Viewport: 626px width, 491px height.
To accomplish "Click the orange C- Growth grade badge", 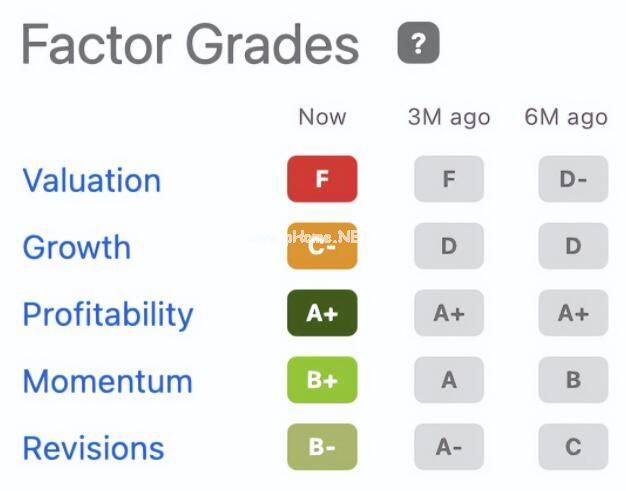I will 322,246.
